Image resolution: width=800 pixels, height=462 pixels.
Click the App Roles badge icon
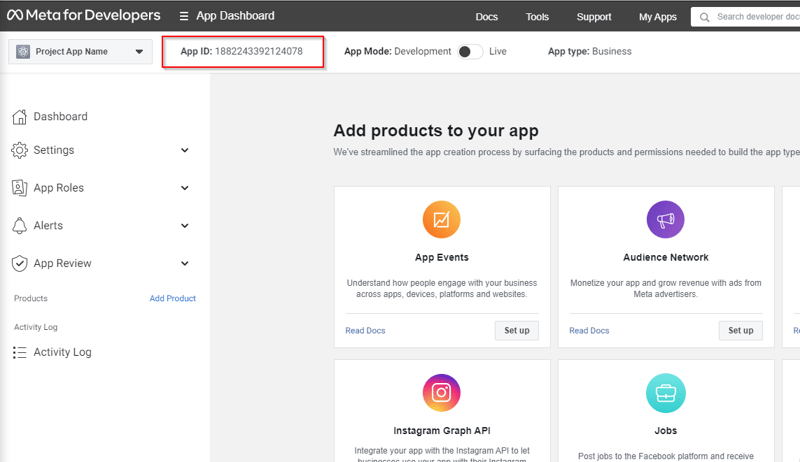point(19,188)
